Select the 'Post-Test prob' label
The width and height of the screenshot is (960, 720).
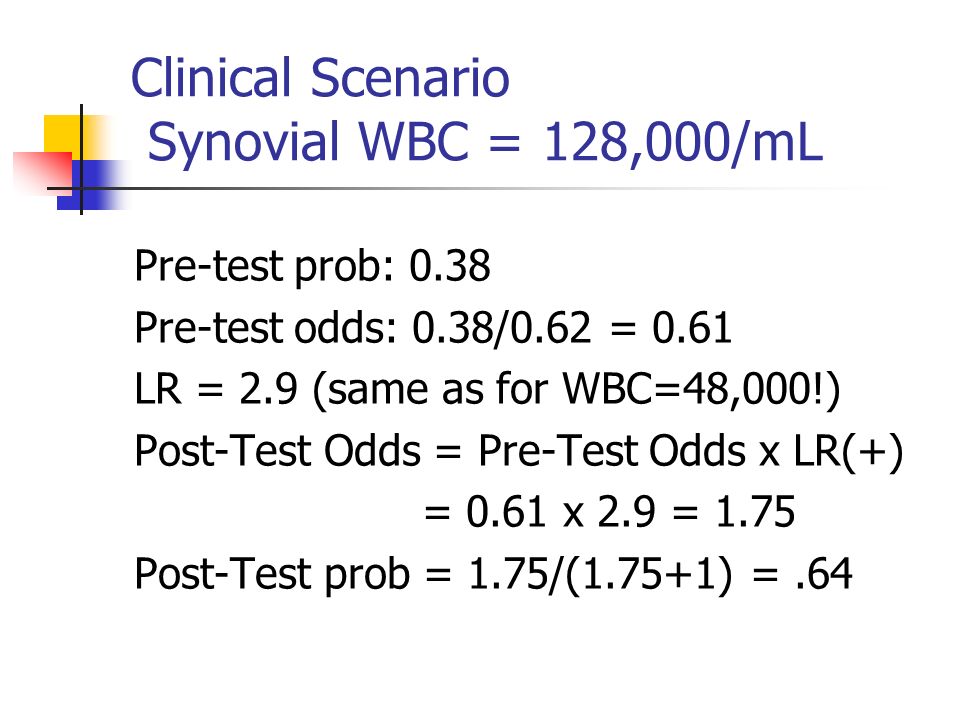pyautogui.click(x=272, y=574)
